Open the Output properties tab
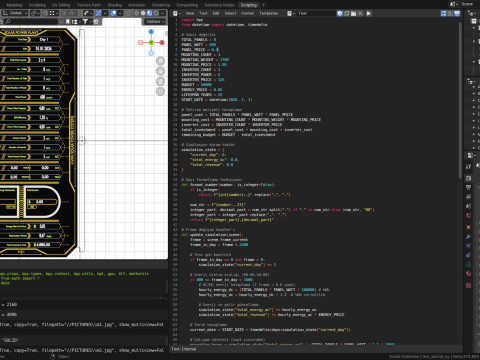Viewport: 480px width, 360px height. coord(468,188)
